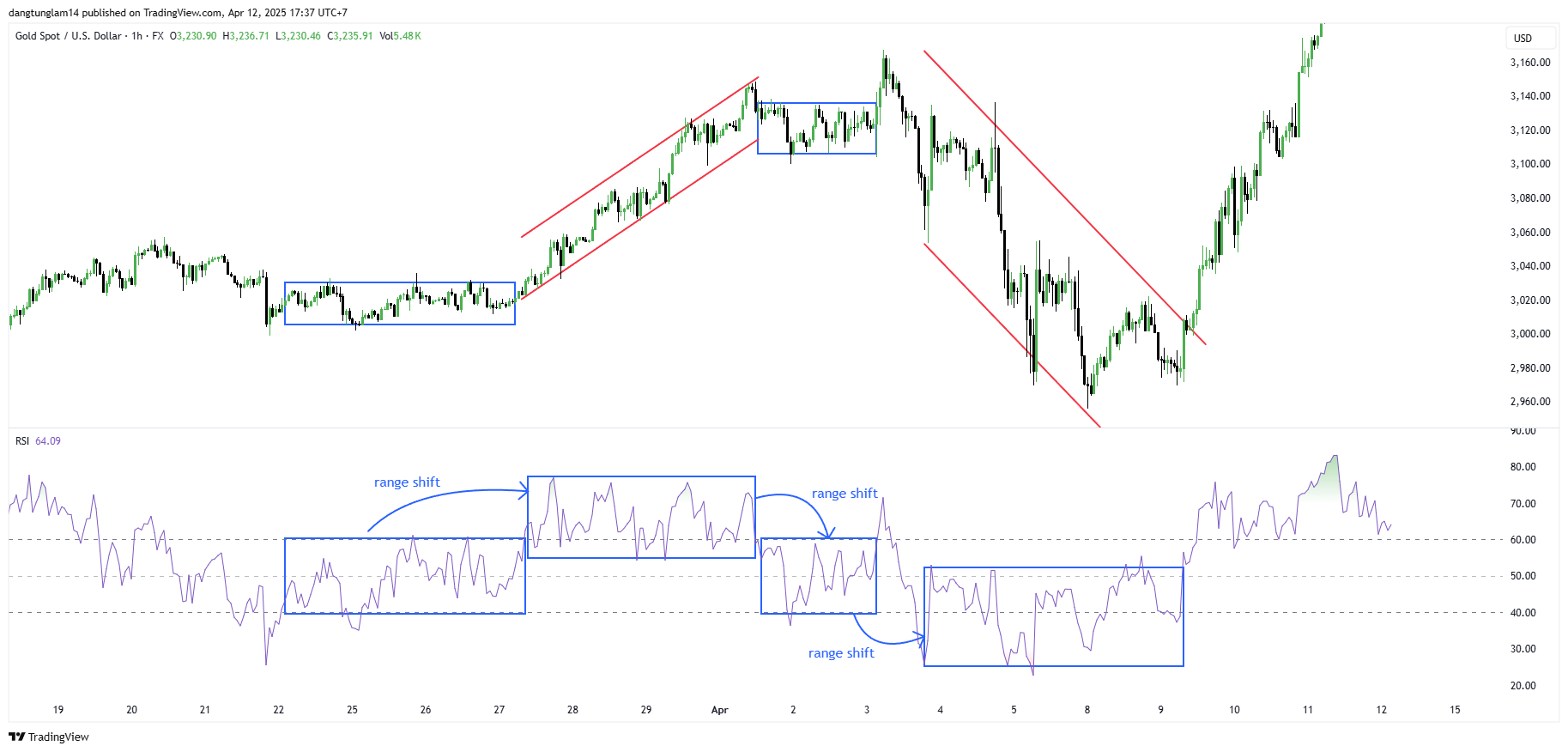Click the 3,040.00 price axis label

[1530, 266]
